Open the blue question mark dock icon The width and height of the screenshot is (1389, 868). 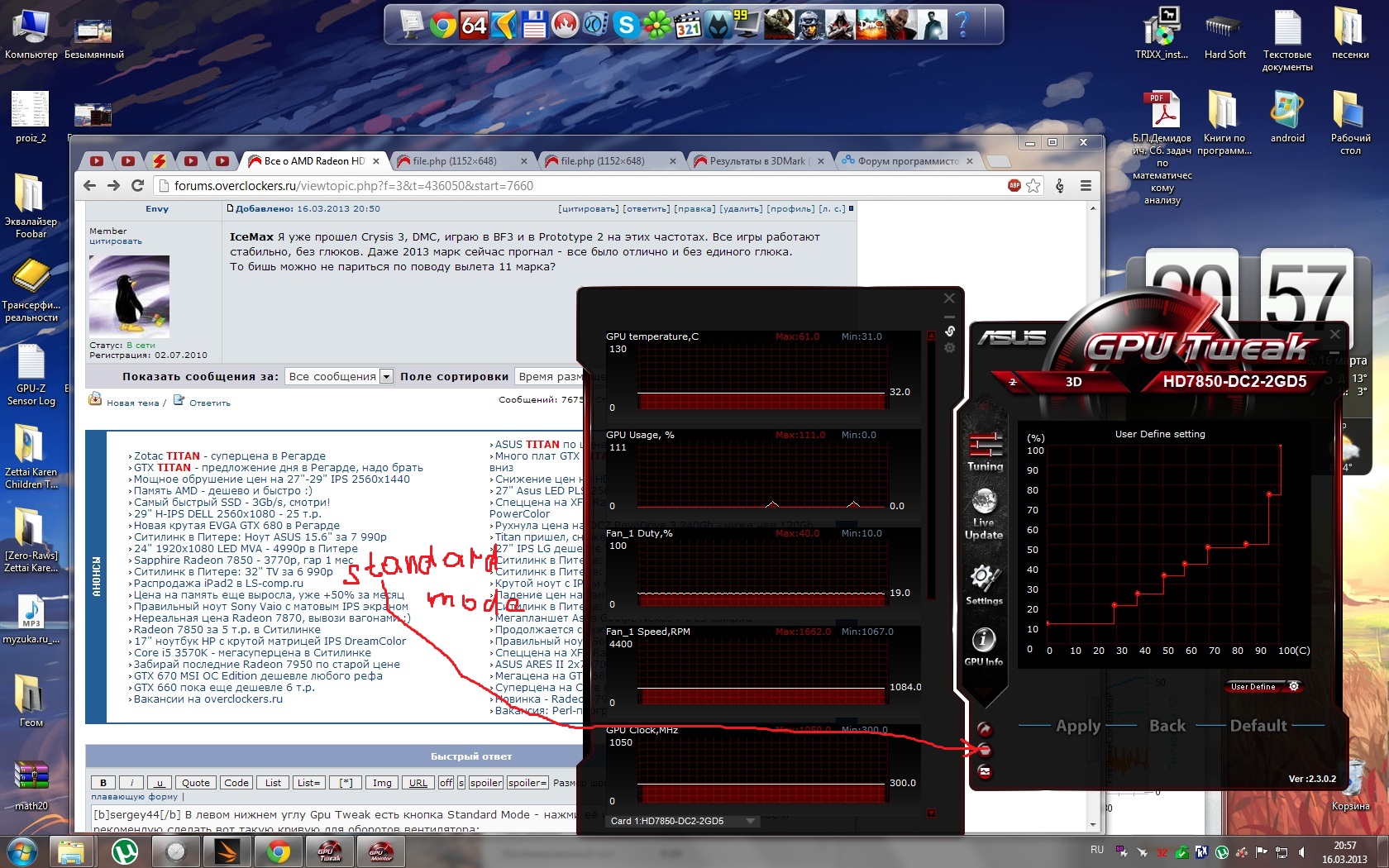(962, 25)
